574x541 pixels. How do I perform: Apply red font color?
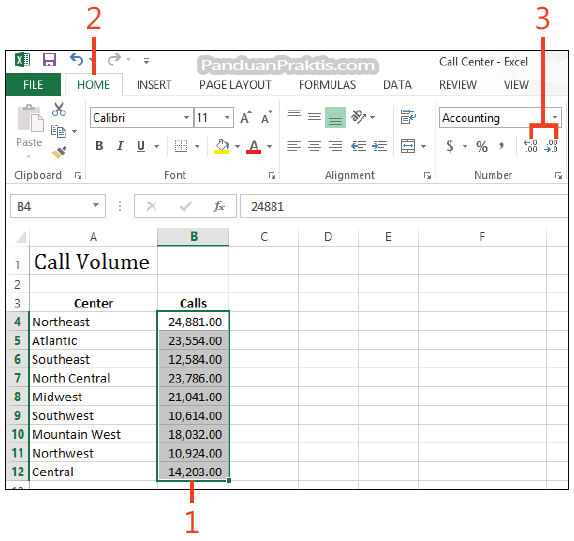tap(253, 146)
